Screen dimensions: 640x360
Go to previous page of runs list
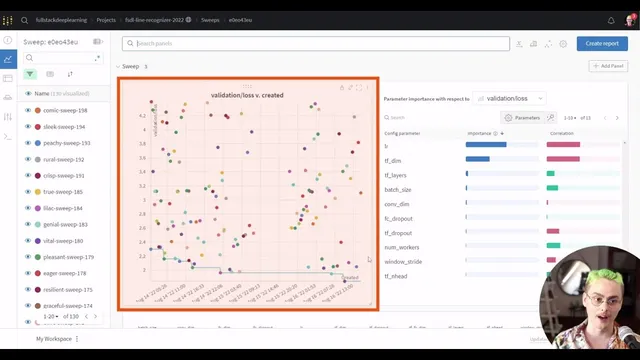pyautogui.click(x=86, y=316)
